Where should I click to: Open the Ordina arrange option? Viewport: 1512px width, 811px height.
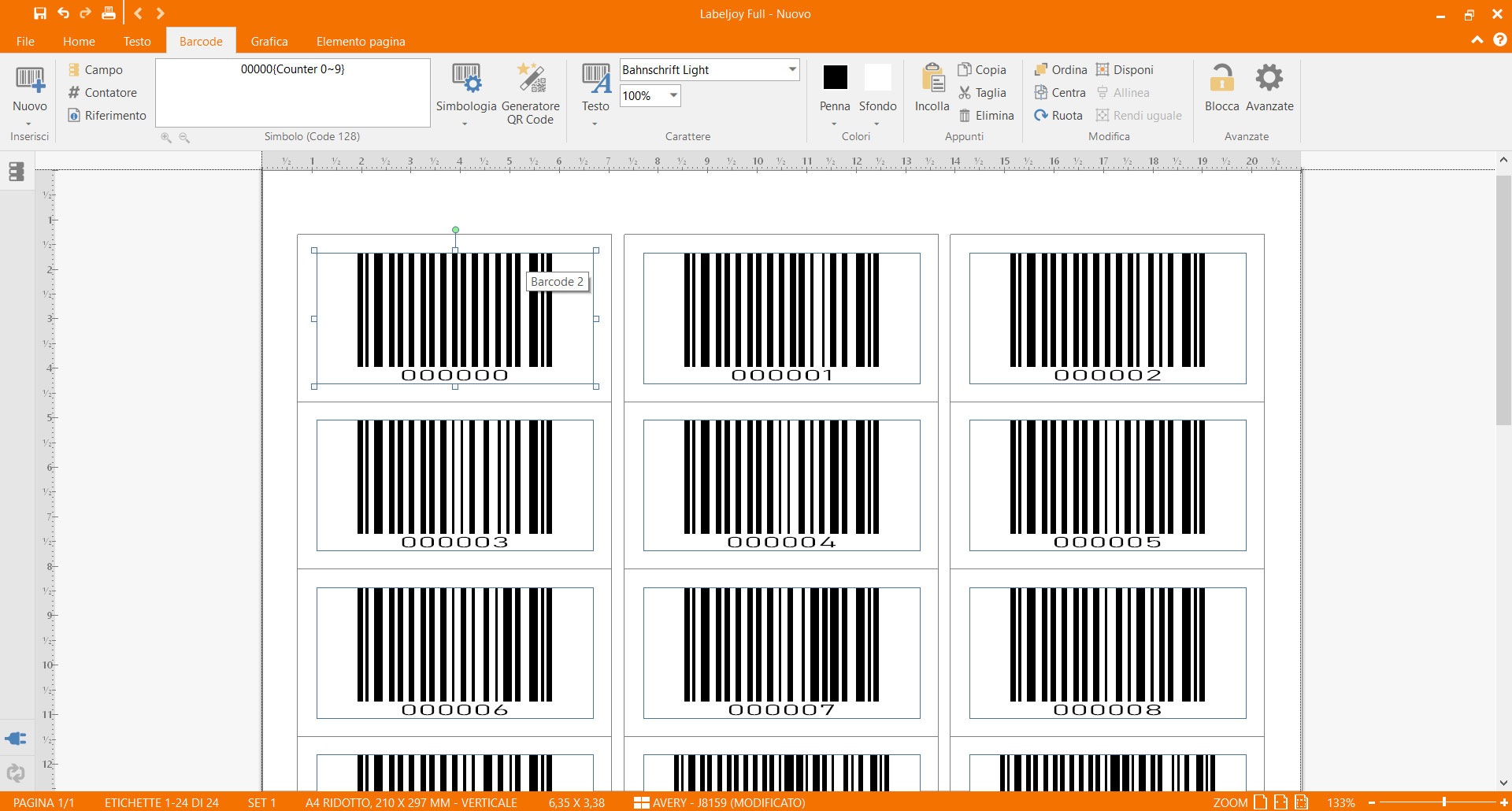pyautogui.click(x=1060, y=70)
